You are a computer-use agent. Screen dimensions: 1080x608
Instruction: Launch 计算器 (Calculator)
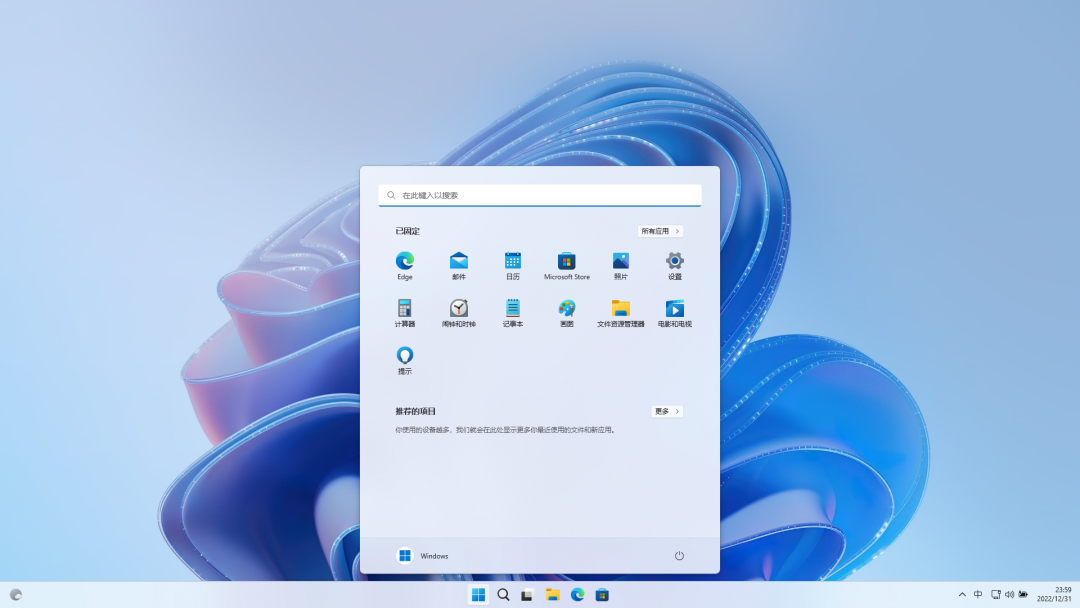[x=404, y=312]
